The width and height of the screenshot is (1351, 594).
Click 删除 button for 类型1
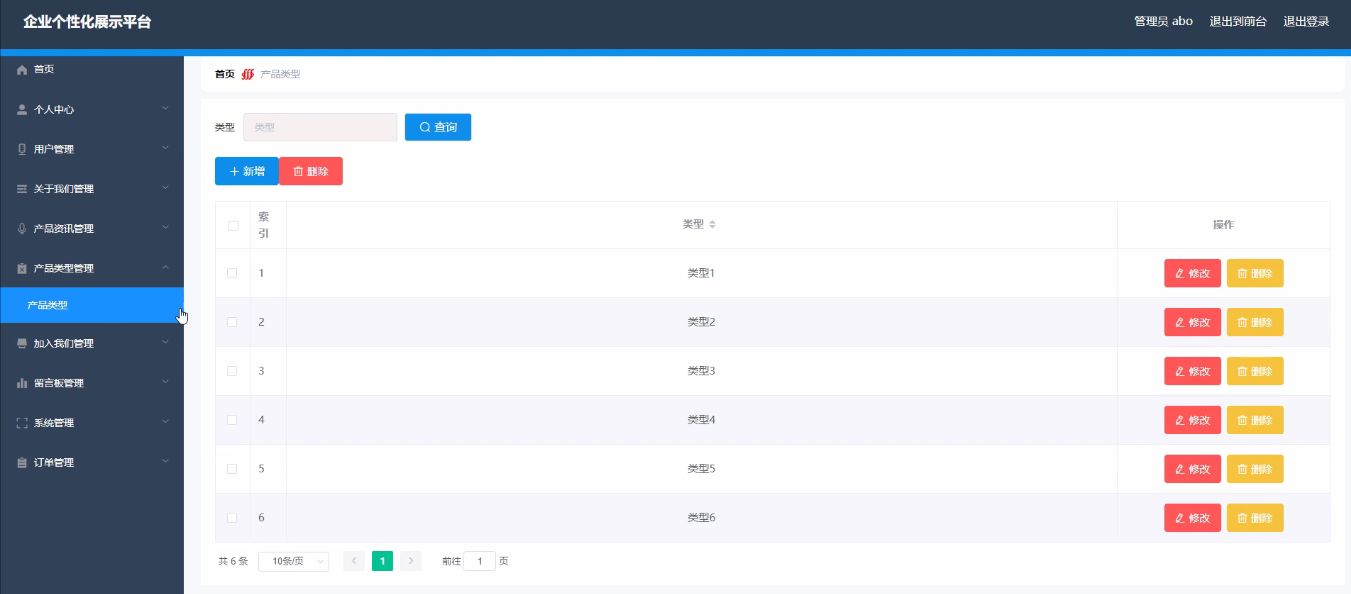pos(1255,273)
